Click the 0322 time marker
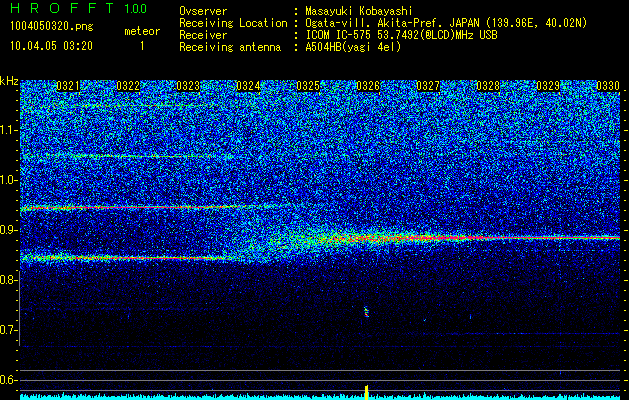The image size is (629, 400). coord(128,86)
